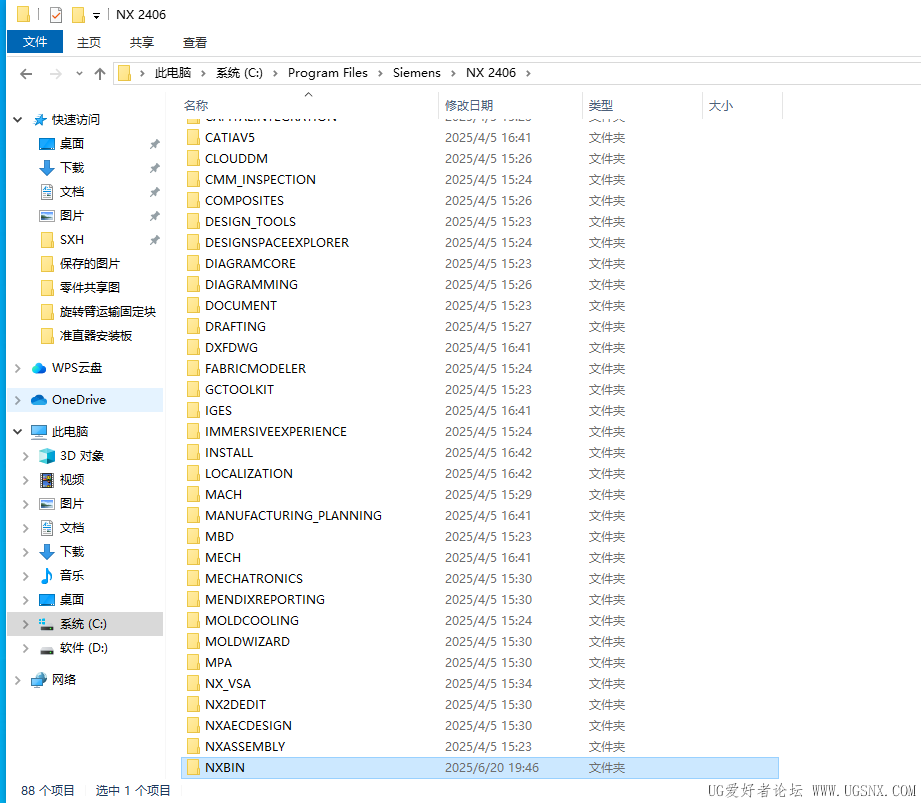Select the WPS云盘 cloud icon
This screenshot has width=921, height=803.
(x=39, y=368)
